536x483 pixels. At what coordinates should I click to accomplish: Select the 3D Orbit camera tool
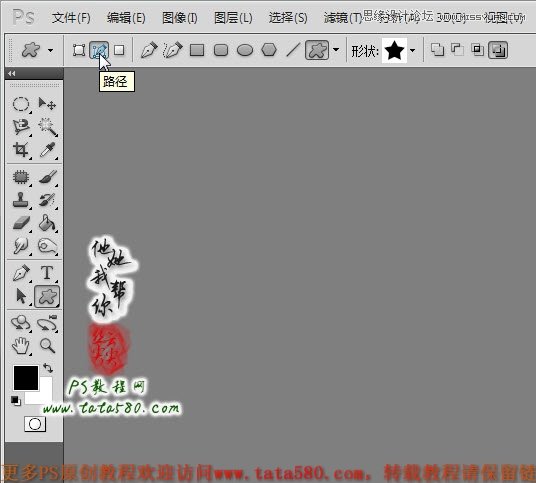coord(48,323)
